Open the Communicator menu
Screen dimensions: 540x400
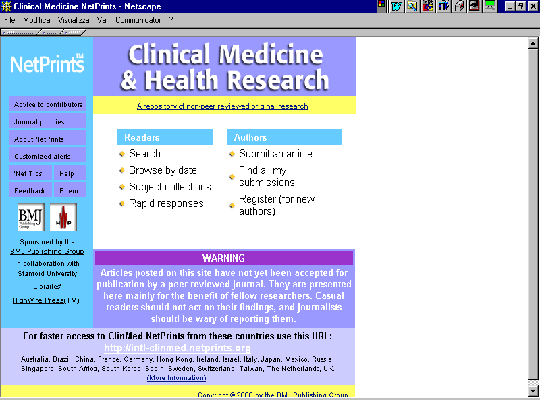pos(138,20)
